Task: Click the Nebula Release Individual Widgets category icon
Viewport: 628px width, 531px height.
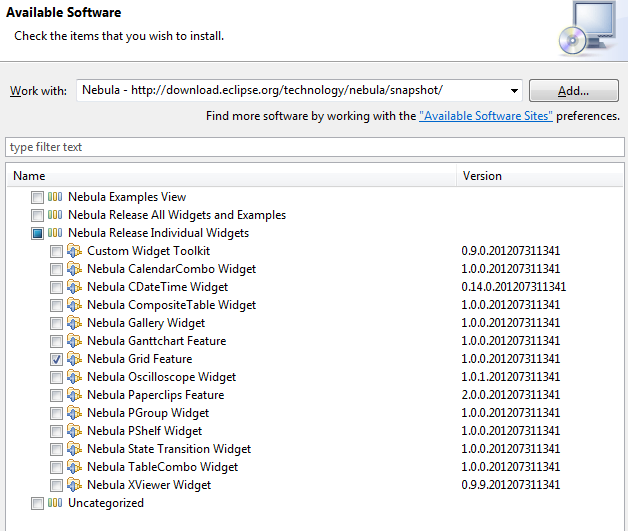Action: coord(55,233)
